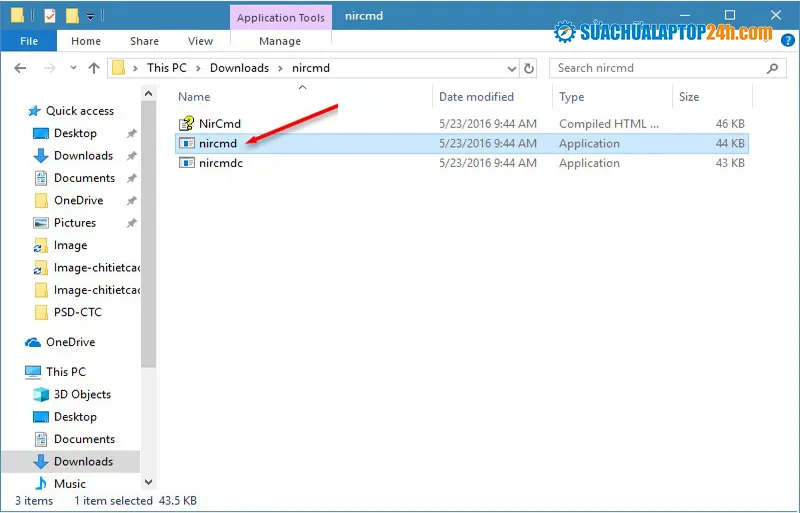Click the Application Tools contextual tab
The image size is (800, 513).
click(281, 17)
